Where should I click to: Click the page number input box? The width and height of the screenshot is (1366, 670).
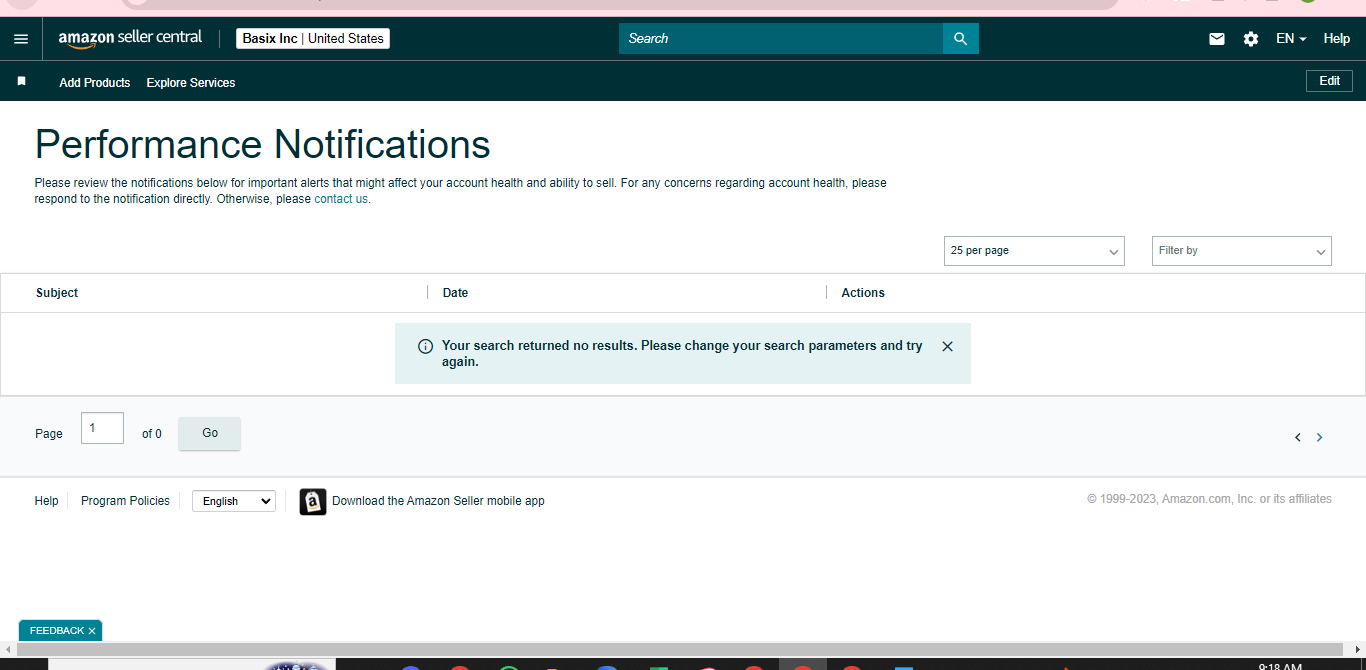pos(102,428)
